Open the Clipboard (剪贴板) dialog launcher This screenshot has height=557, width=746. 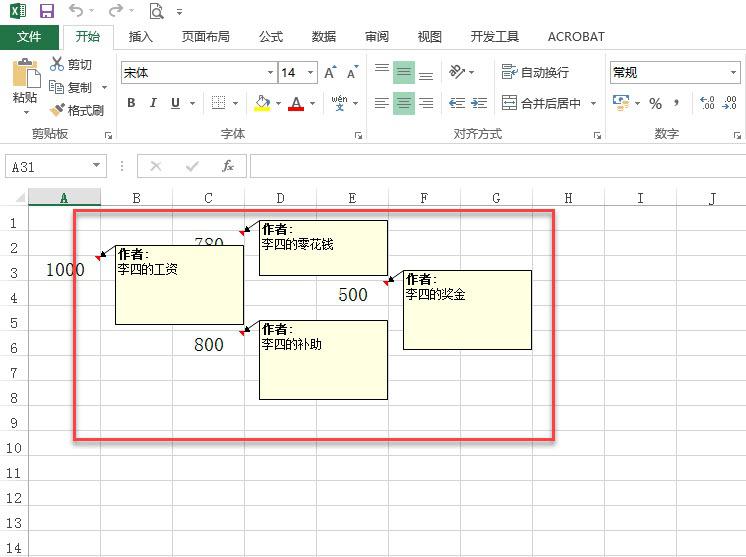coord(108,136)
